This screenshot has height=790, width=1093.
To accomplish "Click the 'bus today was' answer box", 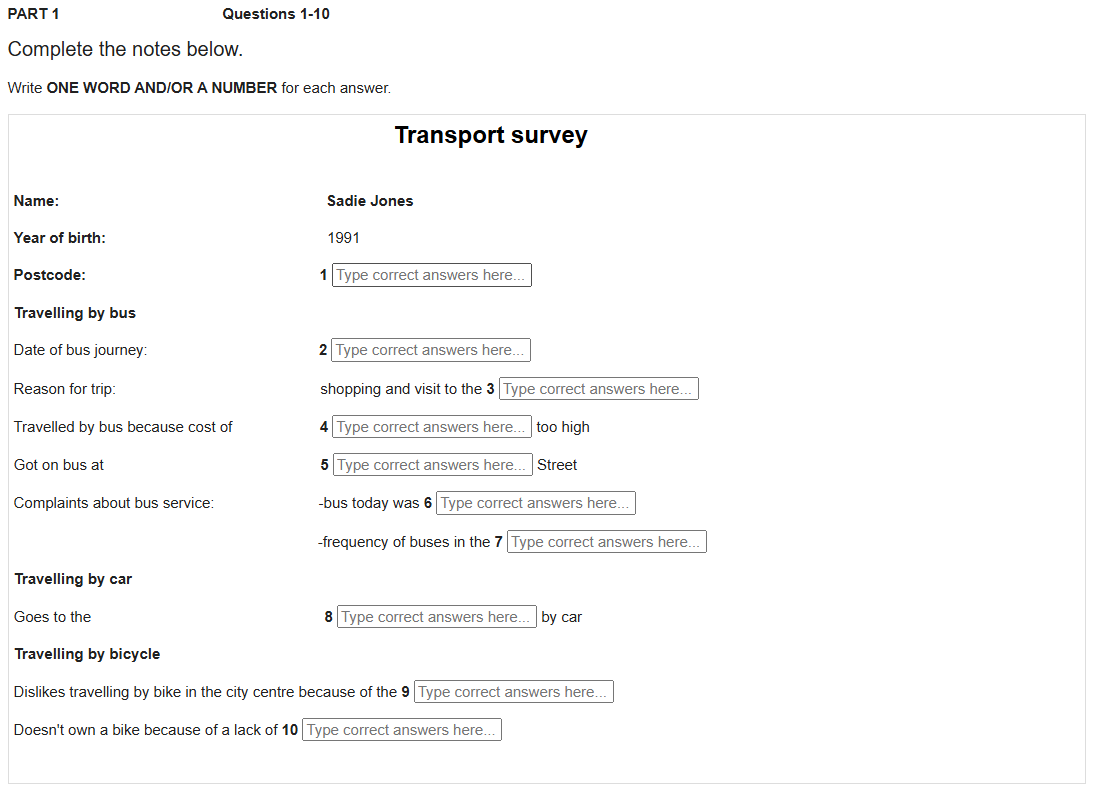I will coord(535,503).
